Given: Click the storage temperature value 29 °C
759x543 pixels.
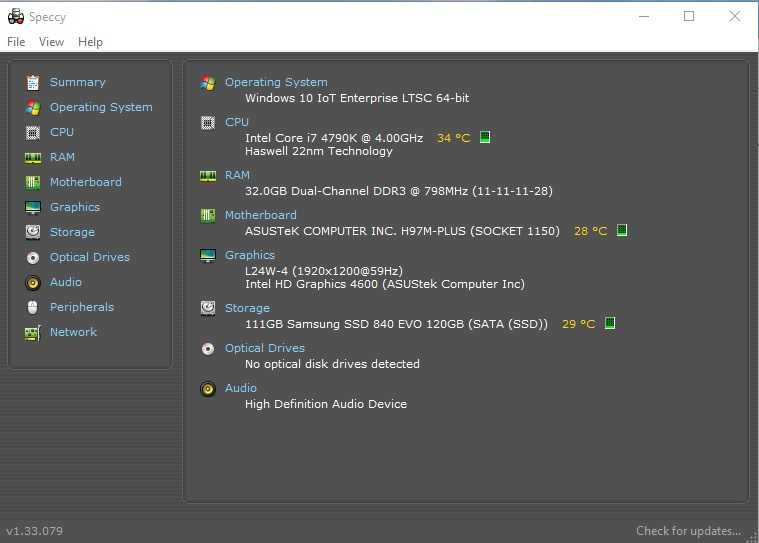Looking at the screenshot, I should 578,324.
